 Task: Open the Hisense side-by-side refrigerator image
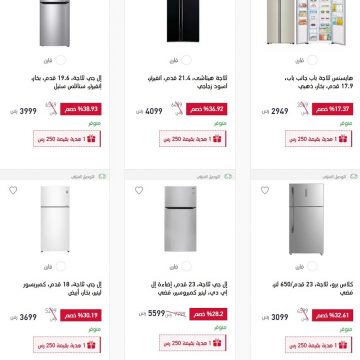click(306, 22)
